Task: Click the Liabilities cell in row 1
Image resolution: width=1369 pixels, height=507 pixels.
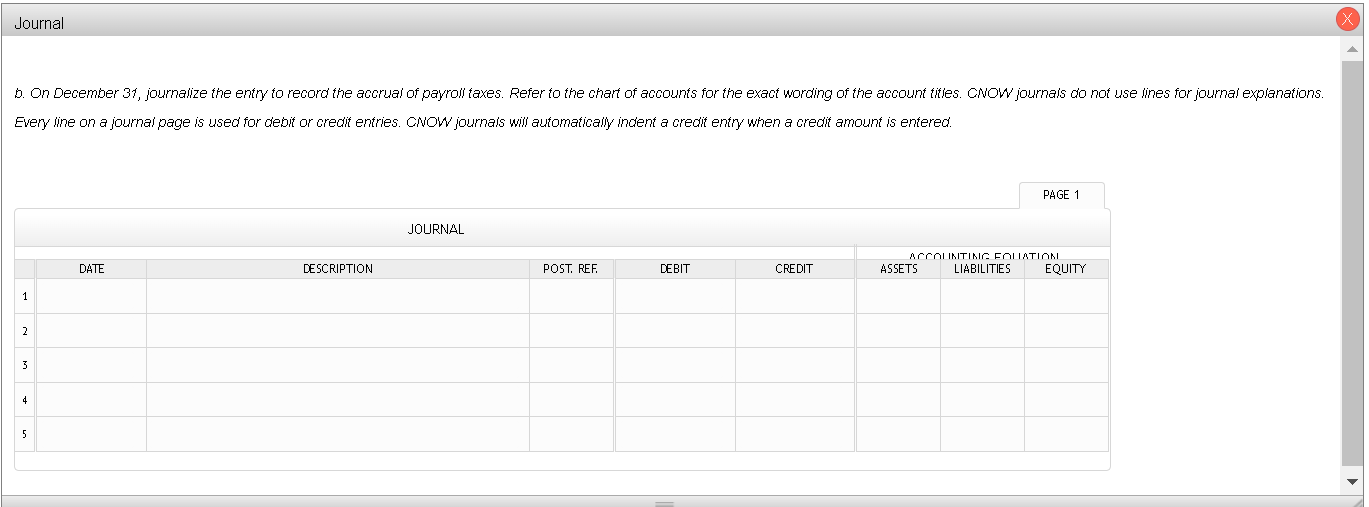Action: (x=983, y=296)
